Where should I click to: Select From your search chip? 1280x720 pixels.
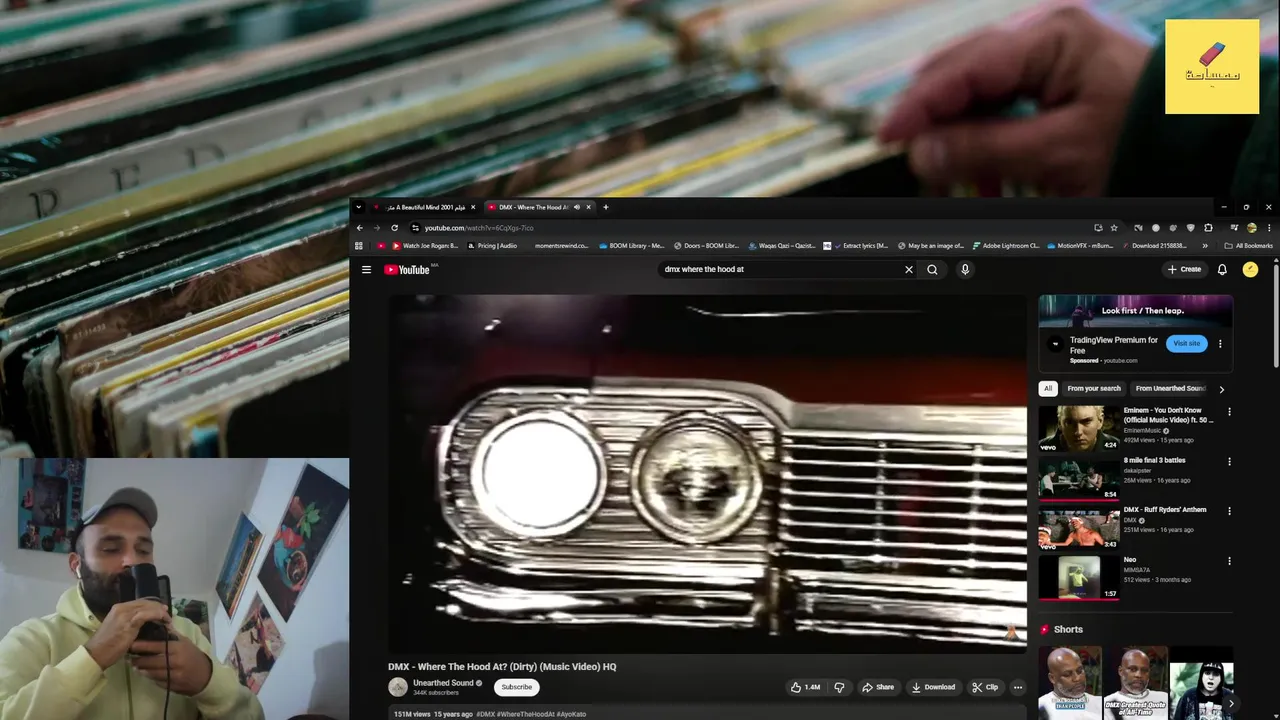pyautogui.click(x=1094, y=388)
